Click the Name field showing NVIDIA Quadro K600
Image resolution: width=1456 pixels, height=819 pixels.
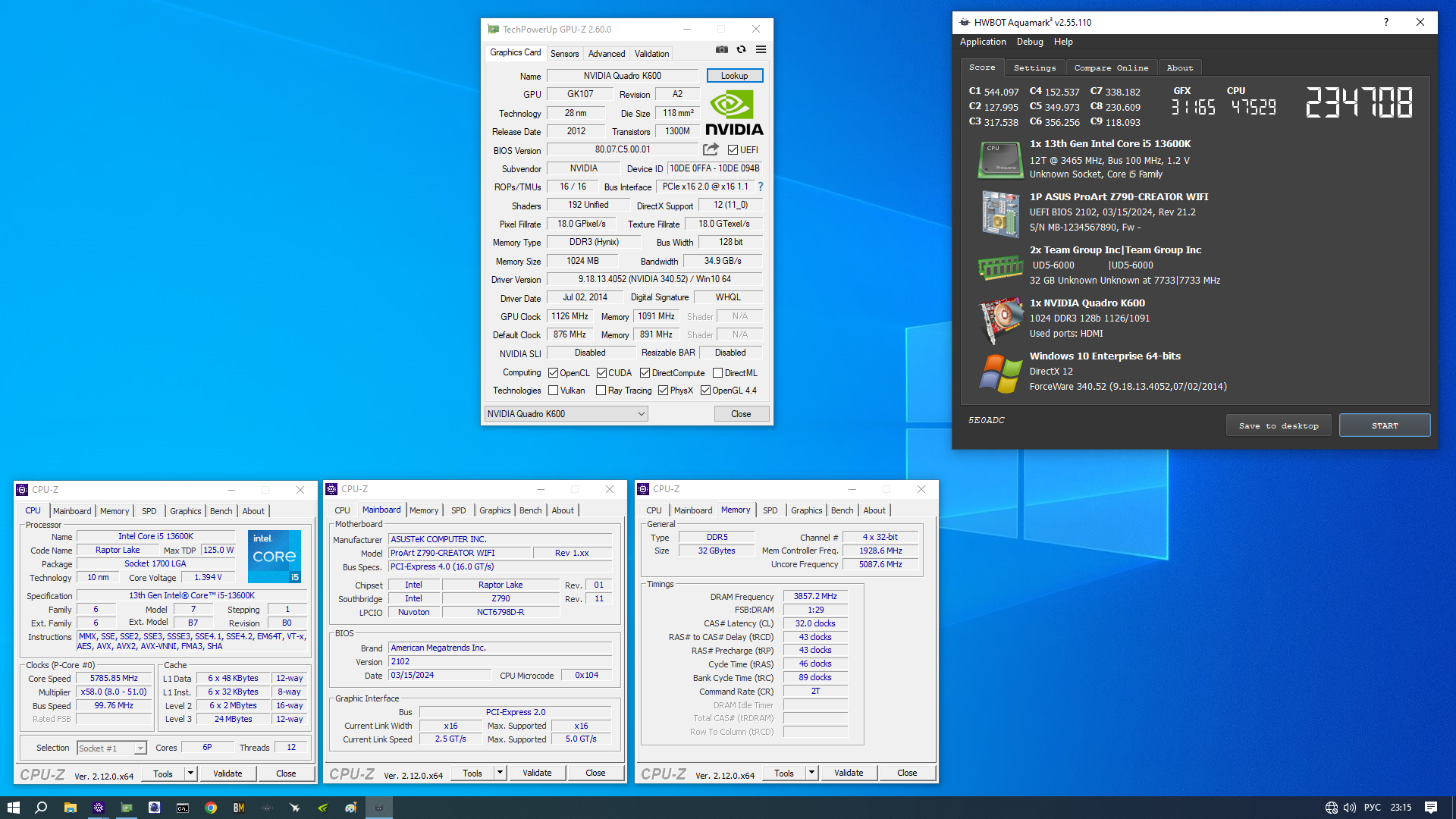click(x=623, y=76)
